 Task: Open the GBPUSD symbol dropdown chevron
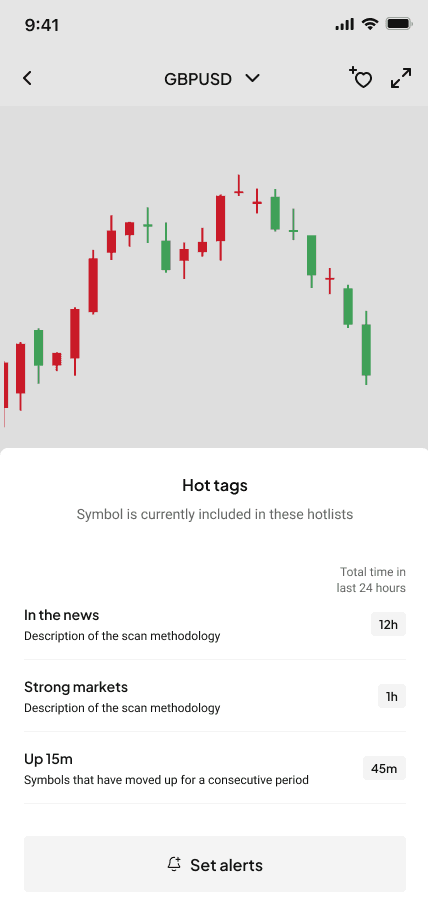(253, 78)
